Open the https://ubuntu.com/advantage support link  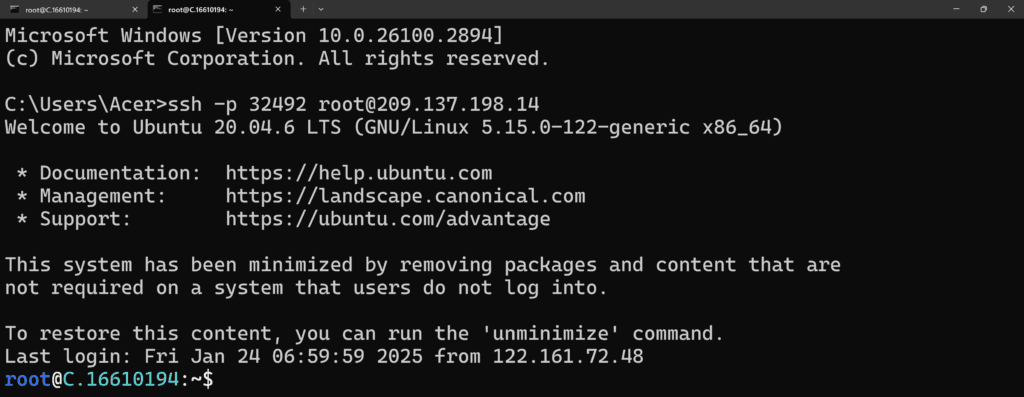(388, 219)
